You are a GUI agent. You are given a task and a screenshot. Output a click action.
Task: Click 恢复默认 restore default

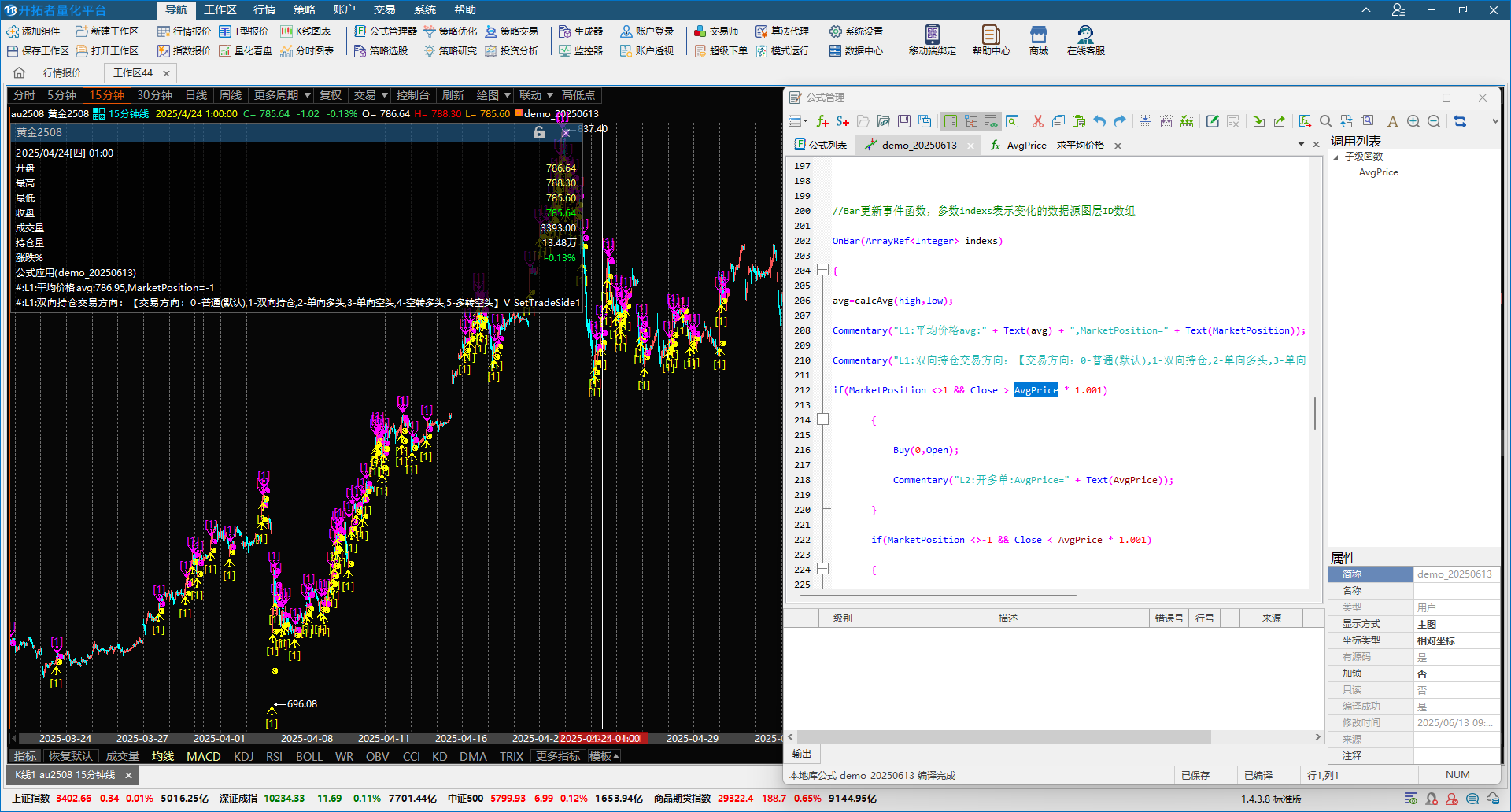click(70, 756)
